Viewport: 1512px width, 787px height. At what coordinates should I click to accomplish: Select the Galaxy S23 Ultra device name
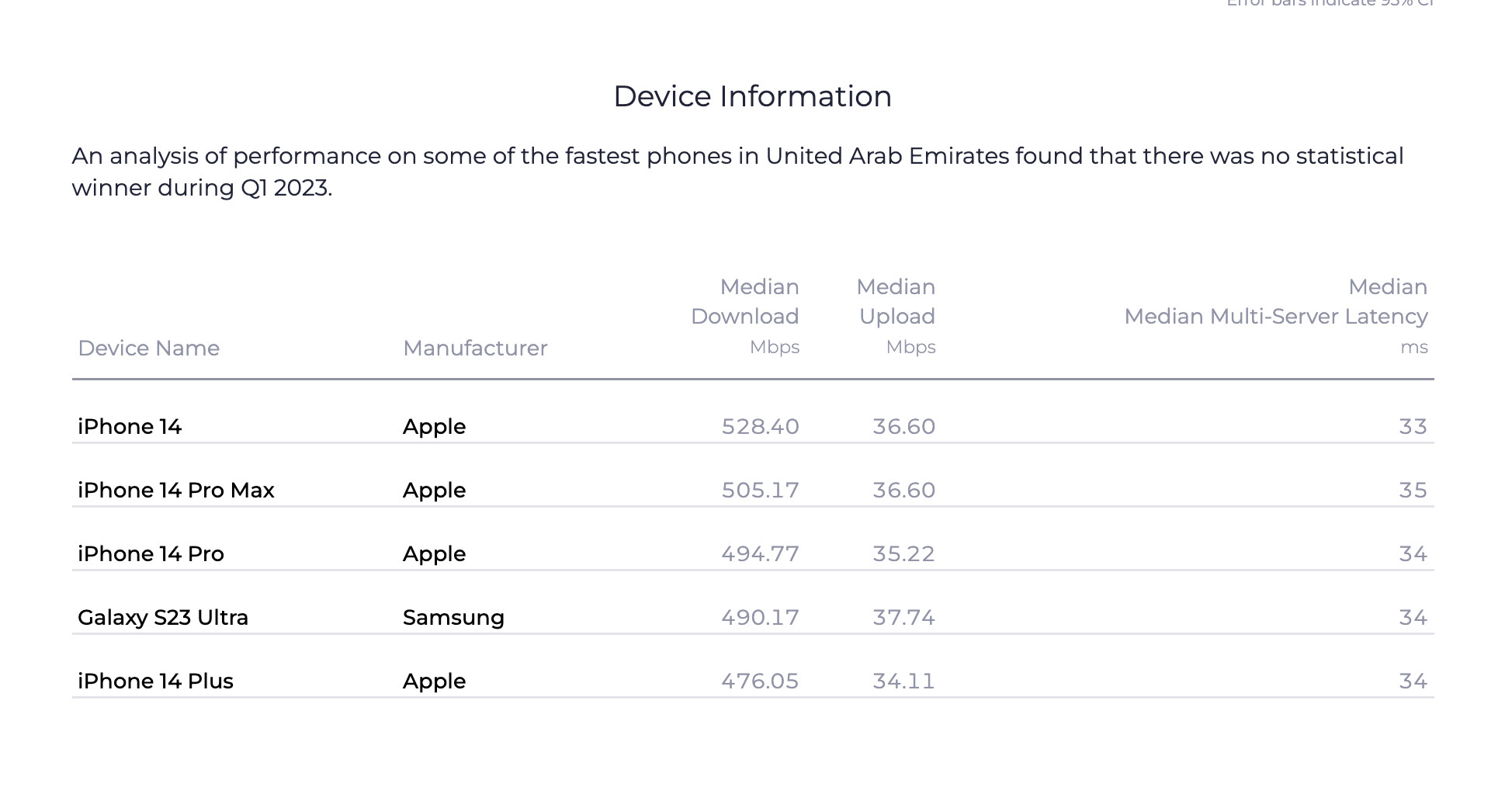click(x=163, y=617)
